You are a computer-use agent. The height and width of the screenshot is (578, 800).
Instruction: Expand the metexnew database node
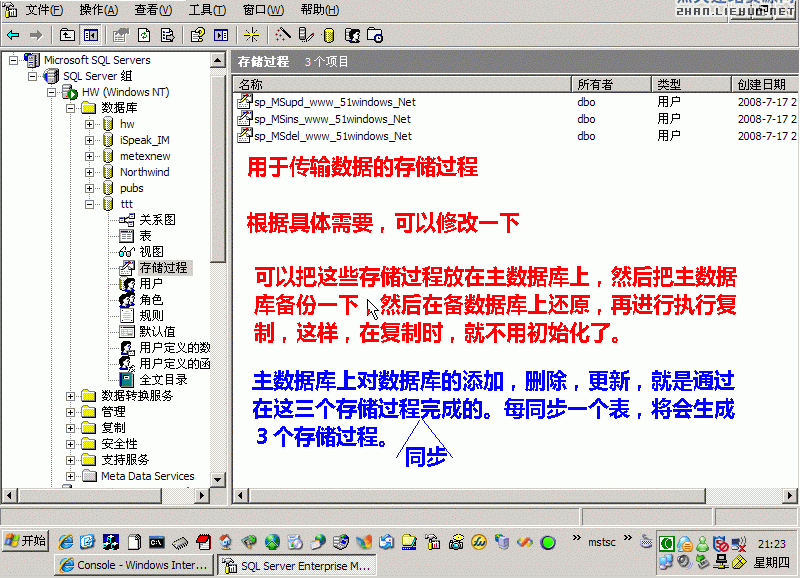pyautogui.click(x=89, y=156)
